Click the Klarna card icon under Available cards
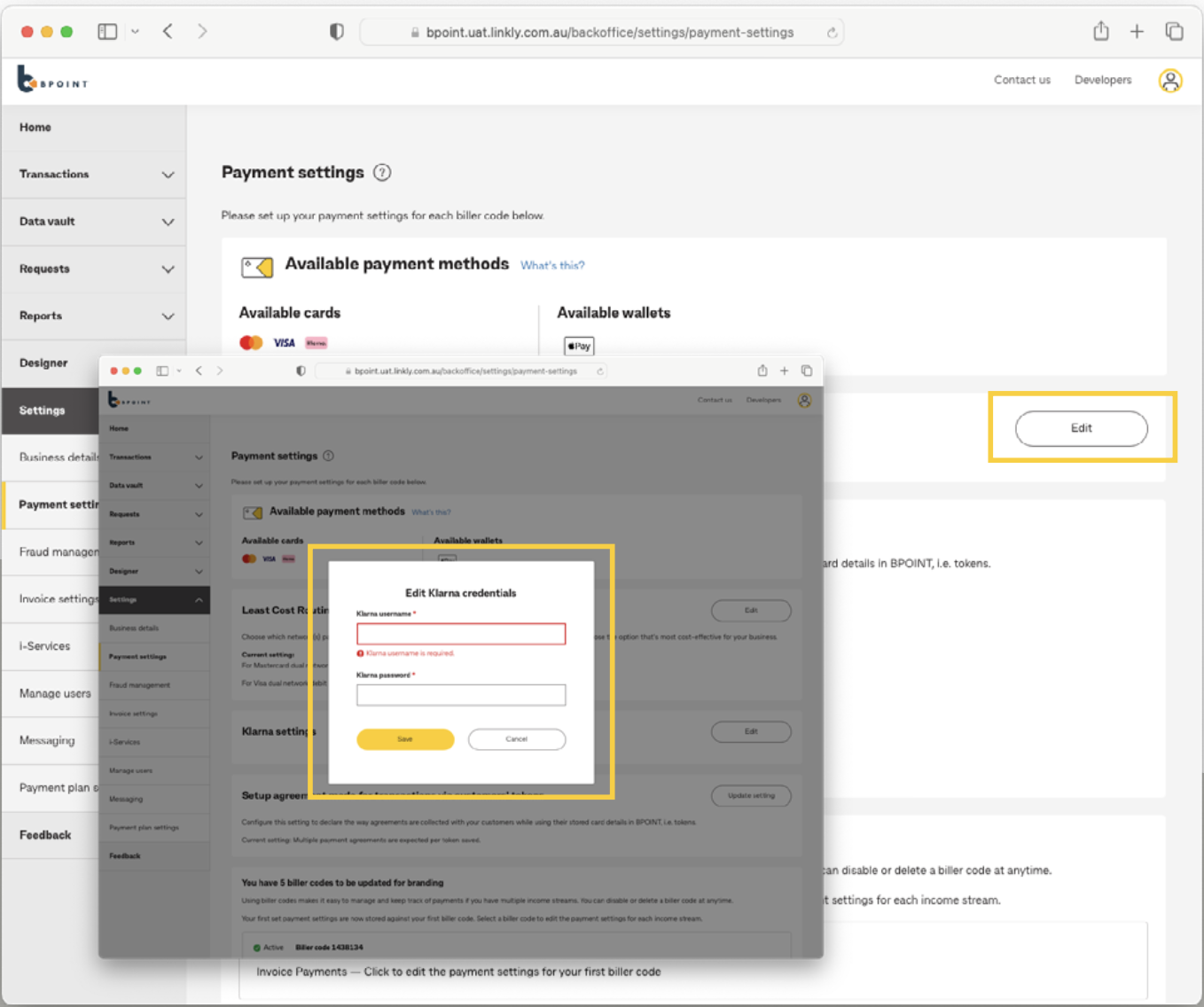The height and width of the screenshot is (1007, 1204). click(x=316, y=342)
